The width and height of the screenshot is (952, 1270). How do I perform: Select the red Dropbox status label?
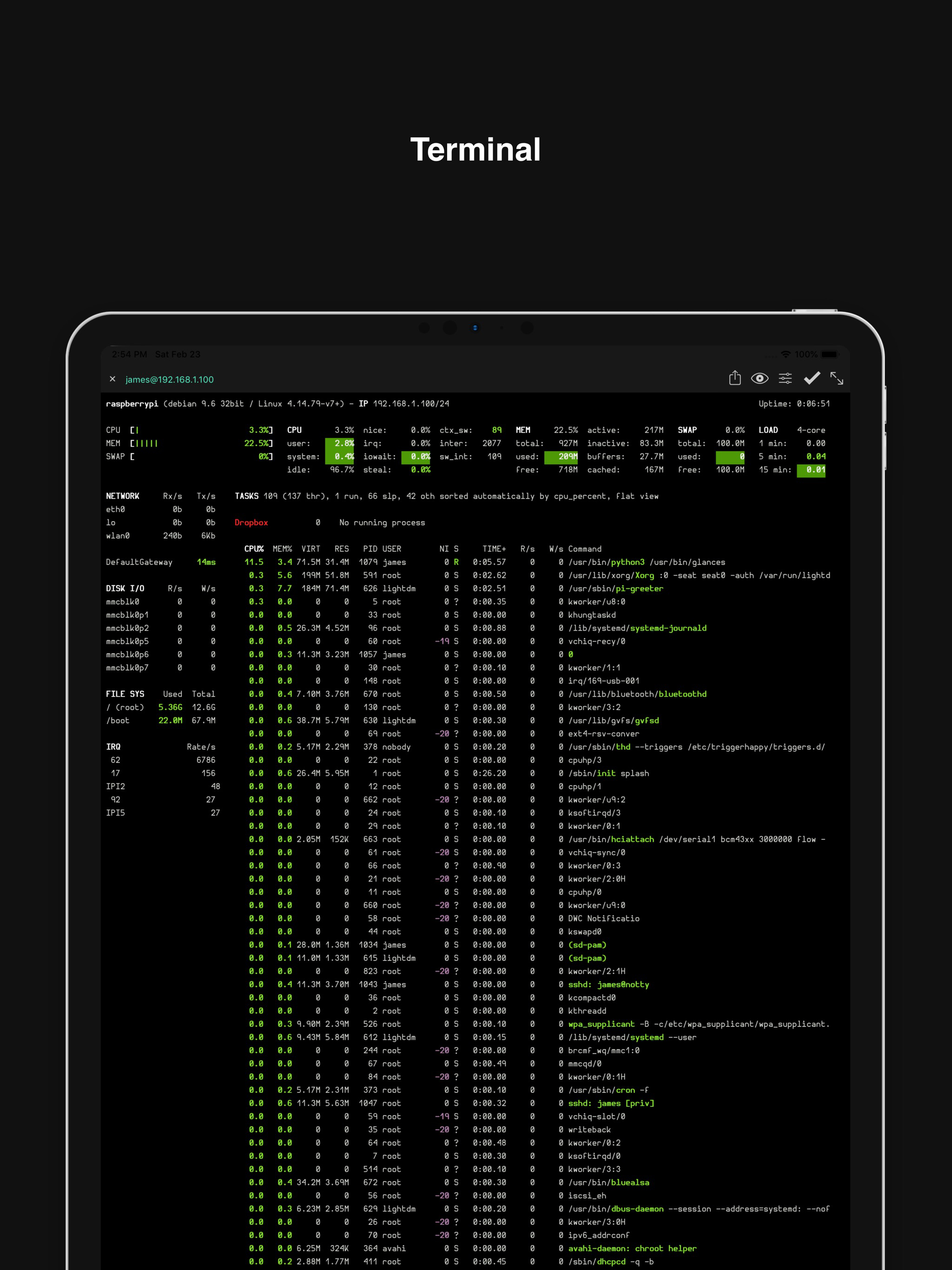(251, 523)
